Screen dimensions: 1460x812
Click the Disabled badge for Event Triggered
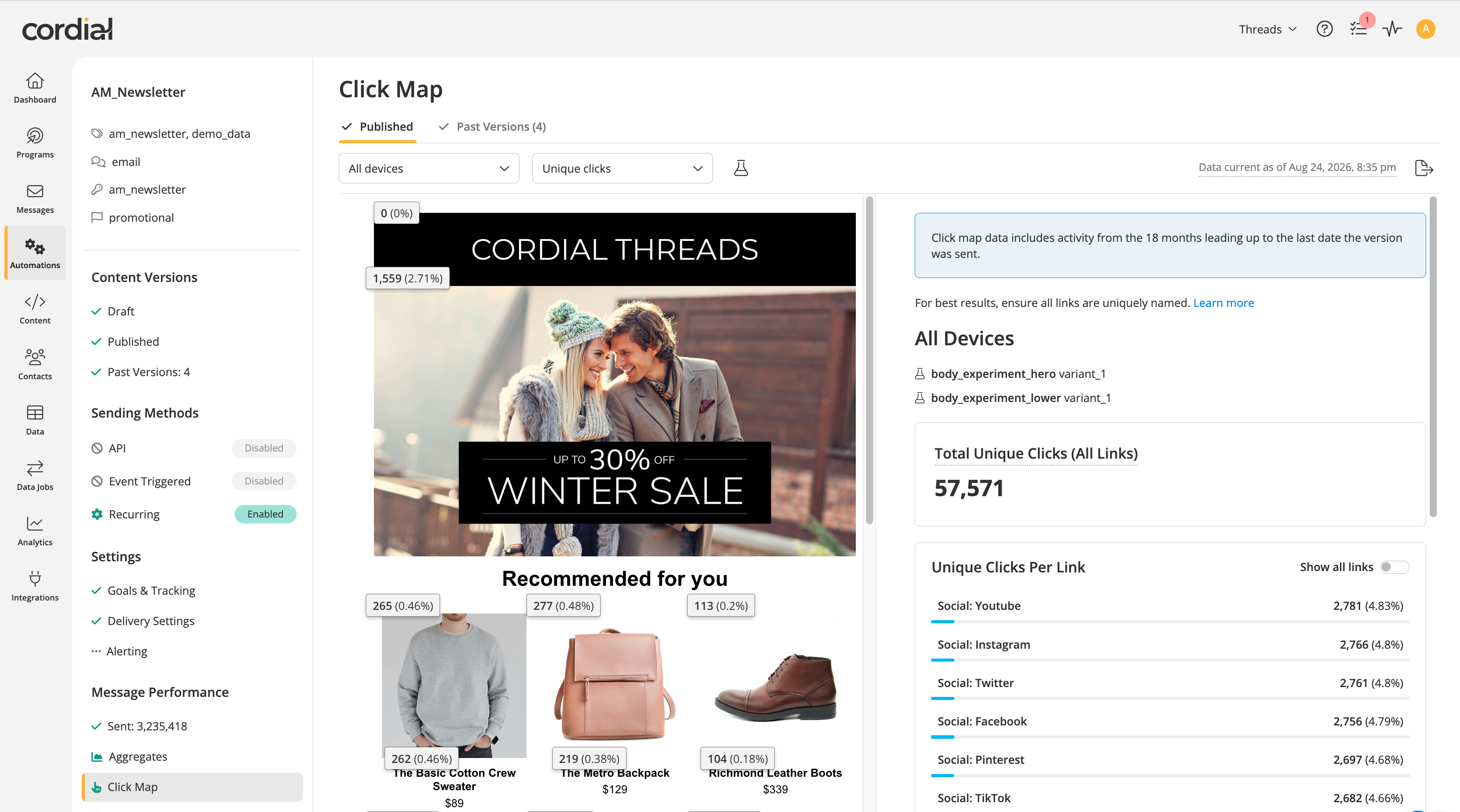point(264,481)
